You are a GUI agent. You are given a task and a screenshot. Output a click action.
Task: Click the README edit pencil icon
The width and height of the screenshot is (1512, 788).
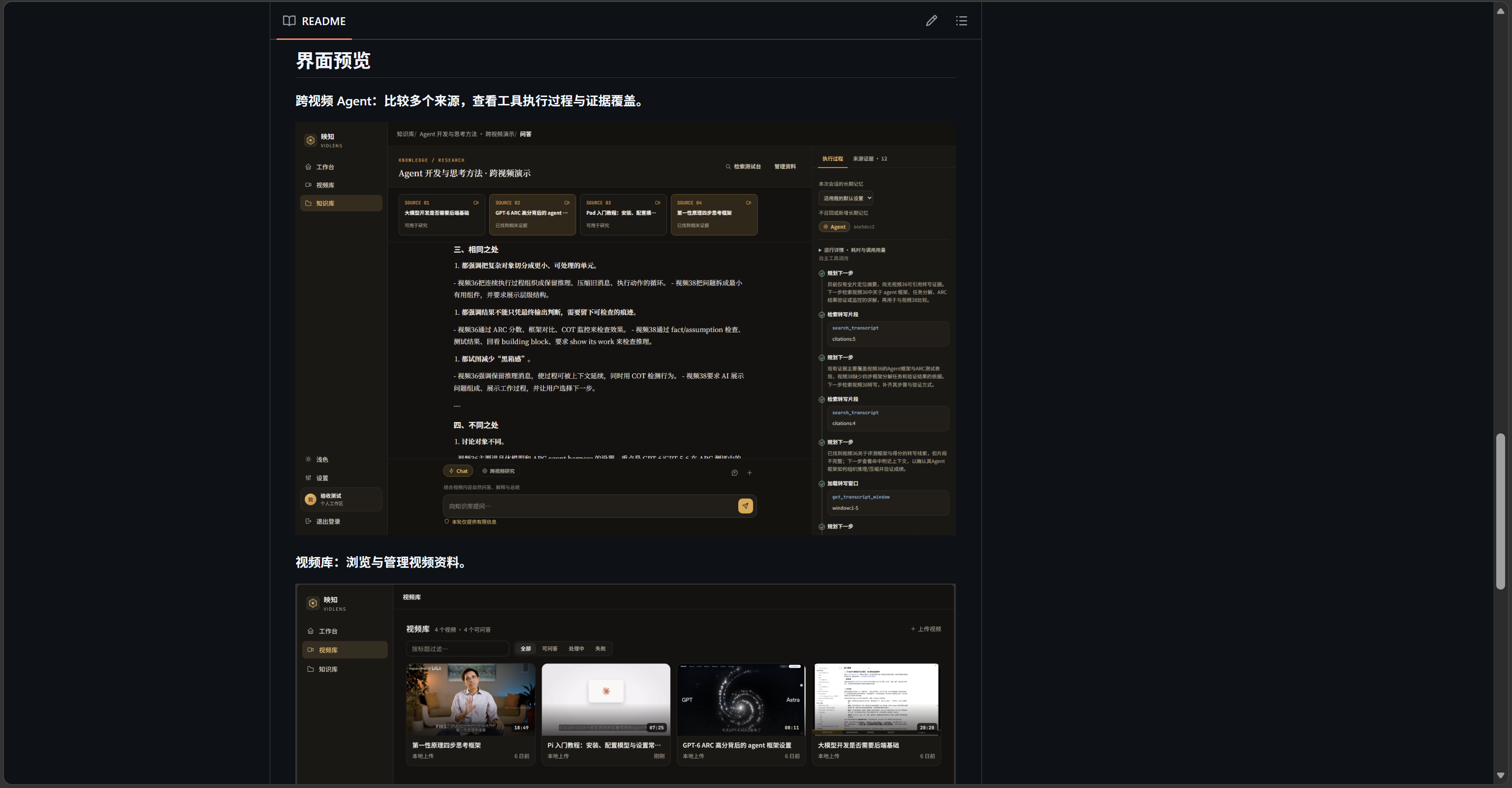point(932,21)
